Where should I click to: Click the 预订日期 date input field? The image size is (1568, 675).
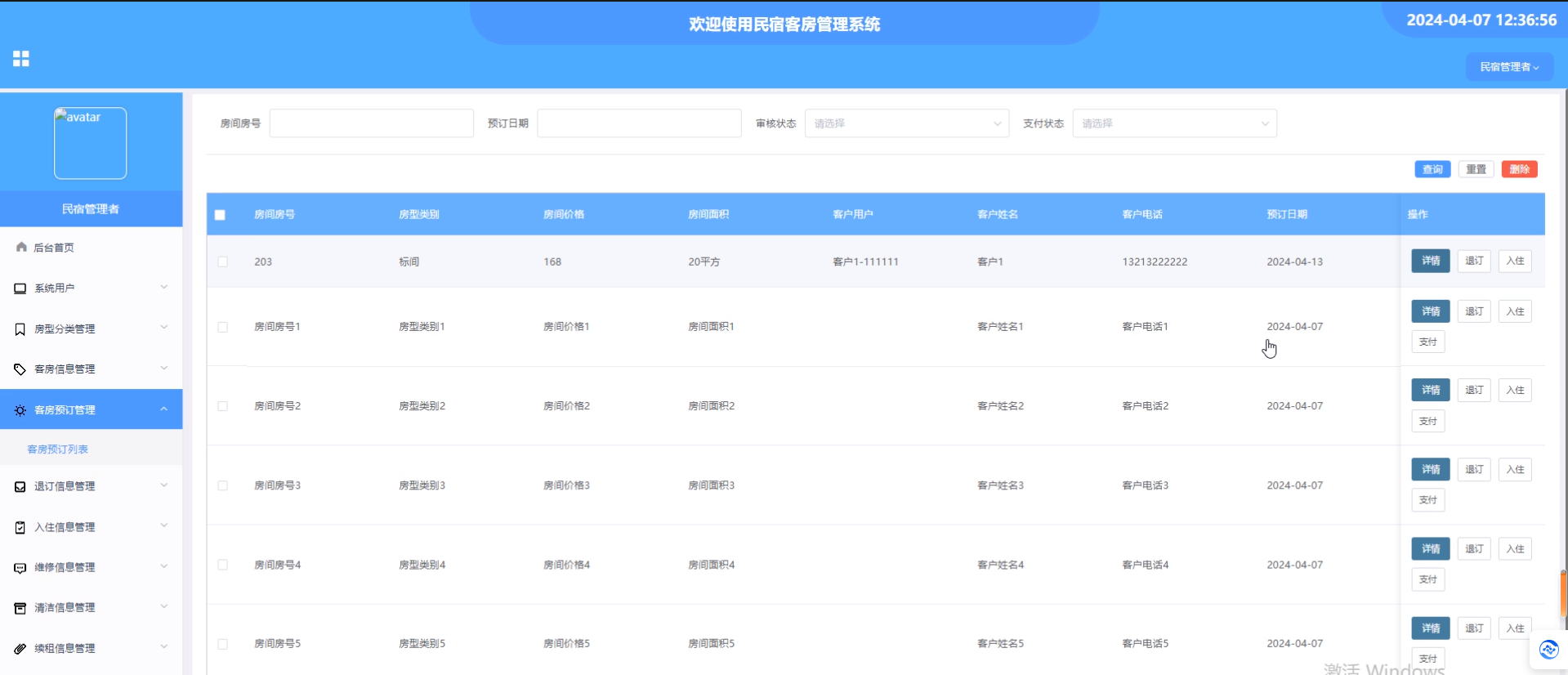pyautogui.click(x=639, y=123)
